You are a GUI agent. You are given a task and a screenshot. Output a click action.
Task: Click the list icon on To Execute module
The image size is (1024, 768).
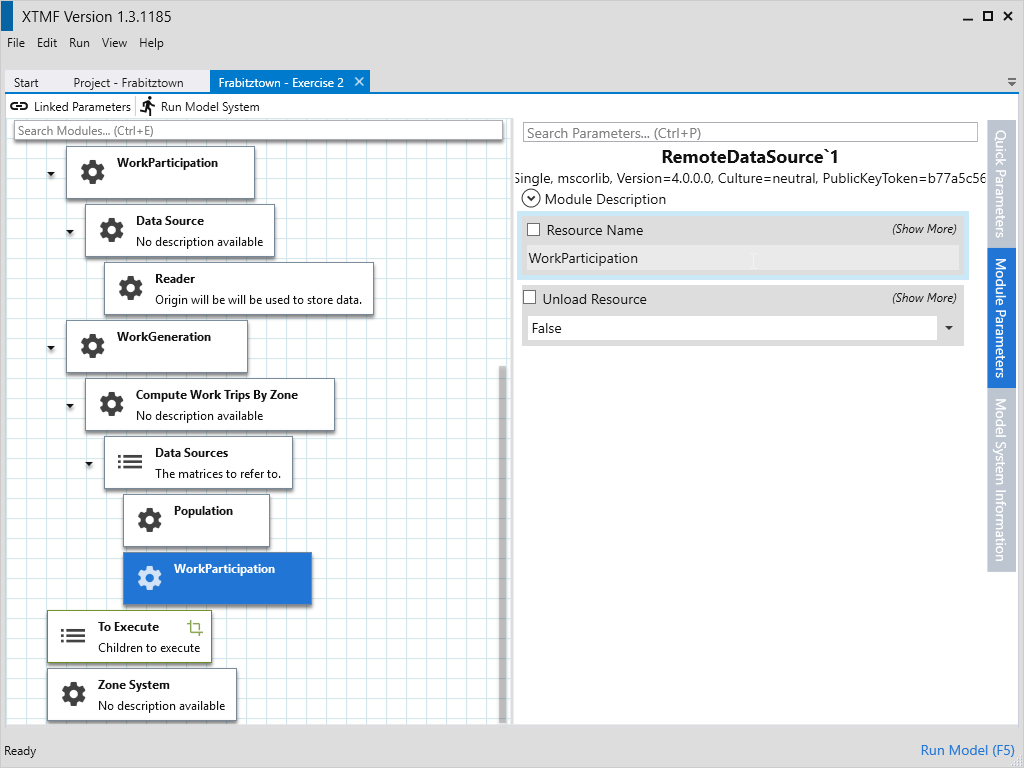73,636
